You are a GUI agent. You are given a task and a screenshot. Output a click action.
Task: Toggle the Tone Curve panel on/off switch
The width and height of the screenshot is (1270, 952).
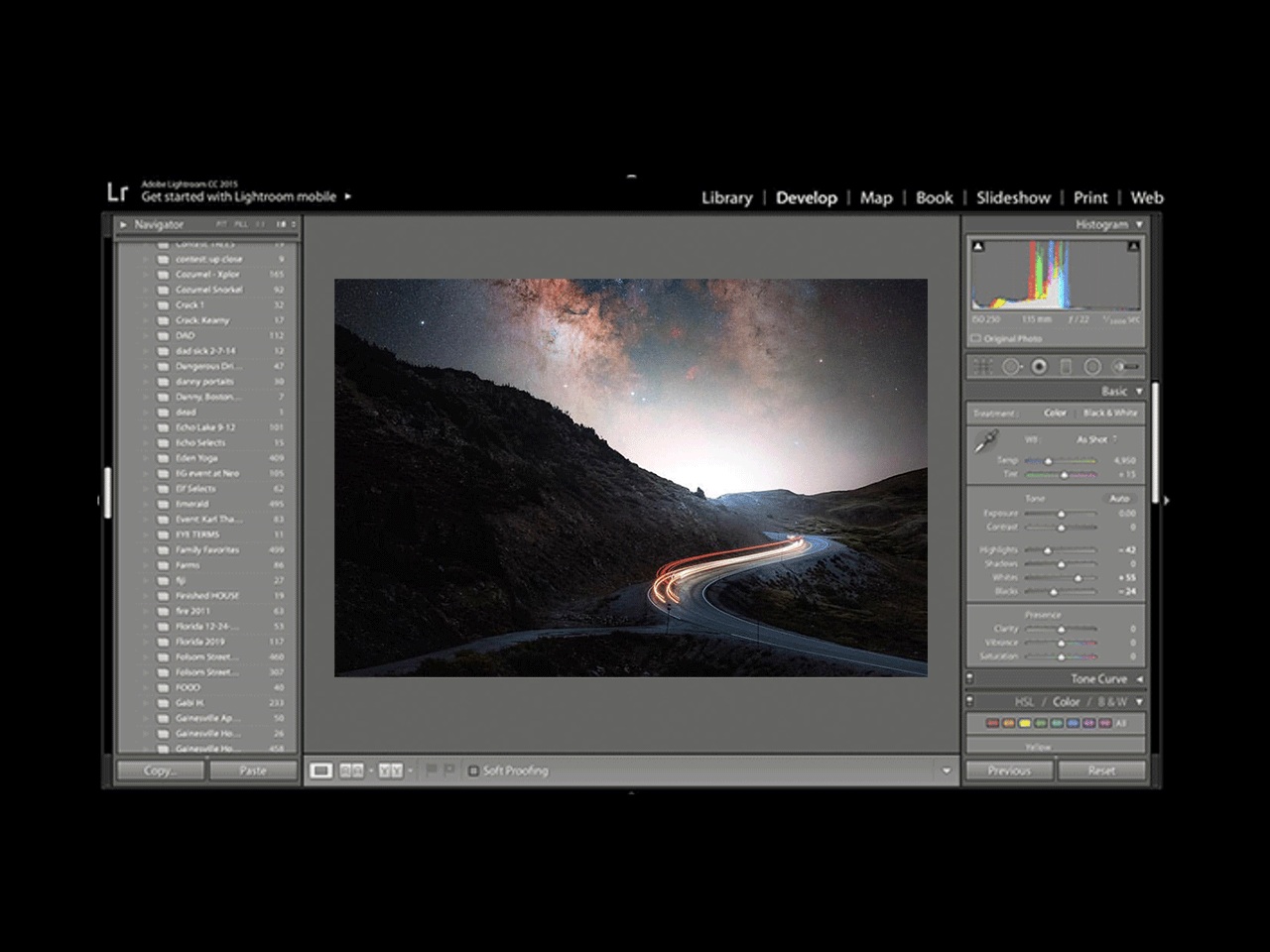click(969, 679)
